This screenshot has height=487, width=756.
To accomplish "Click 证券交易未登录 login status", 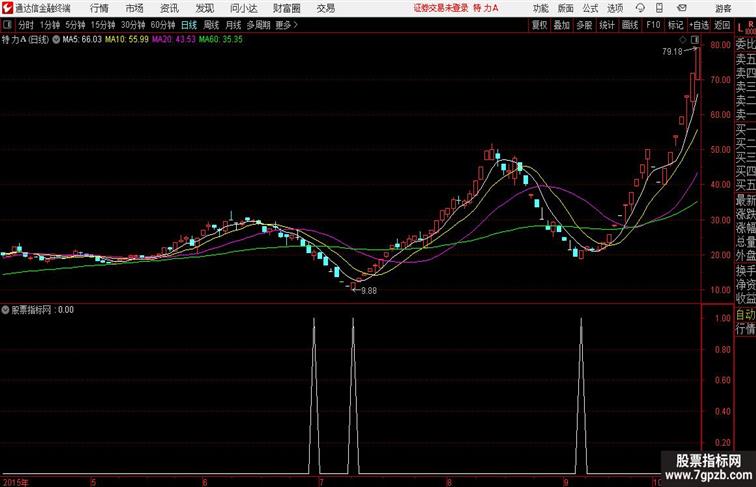I will point(441,8).
